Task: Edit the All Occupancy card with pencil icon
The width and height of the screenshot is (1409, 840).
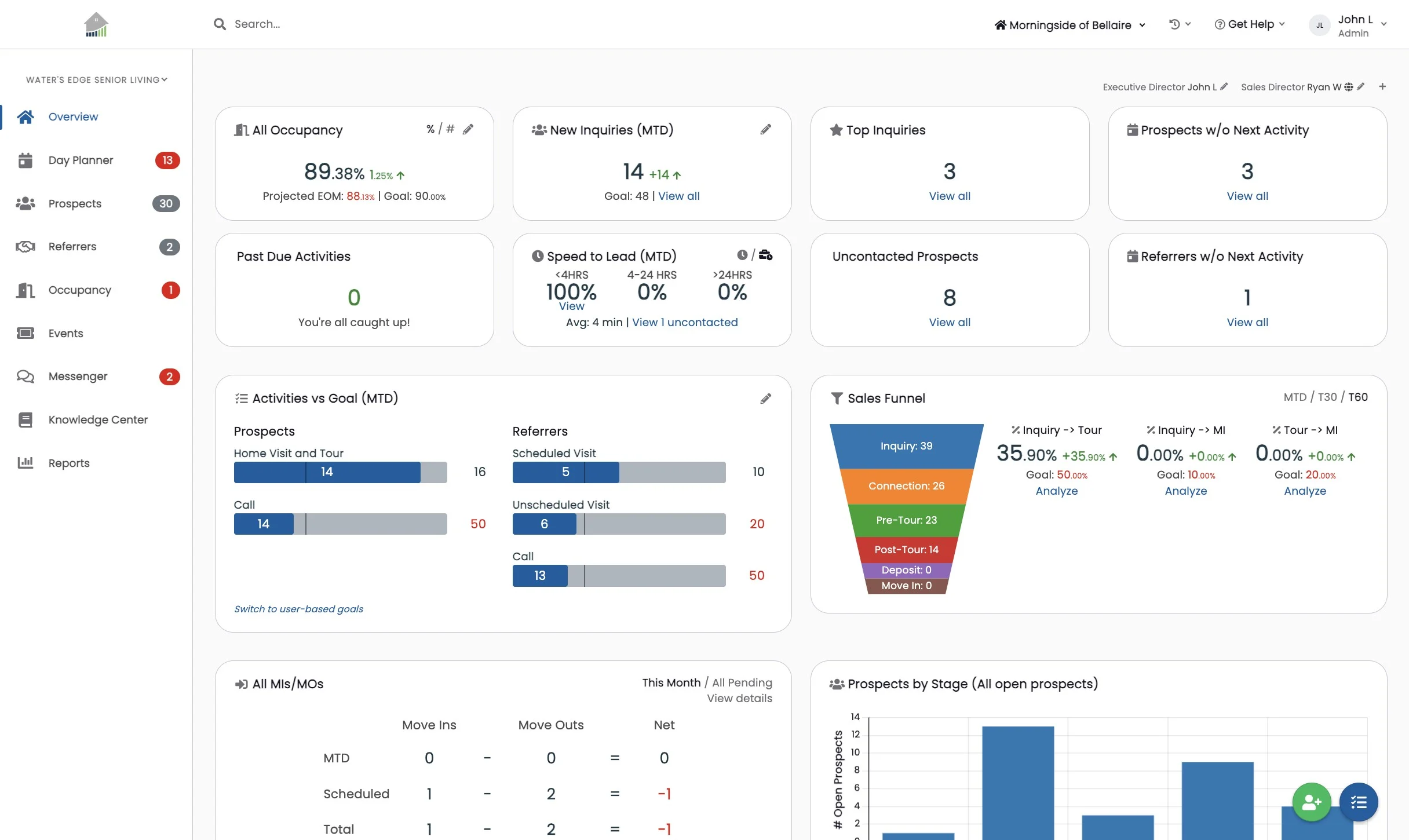Action: pos(468,129)
